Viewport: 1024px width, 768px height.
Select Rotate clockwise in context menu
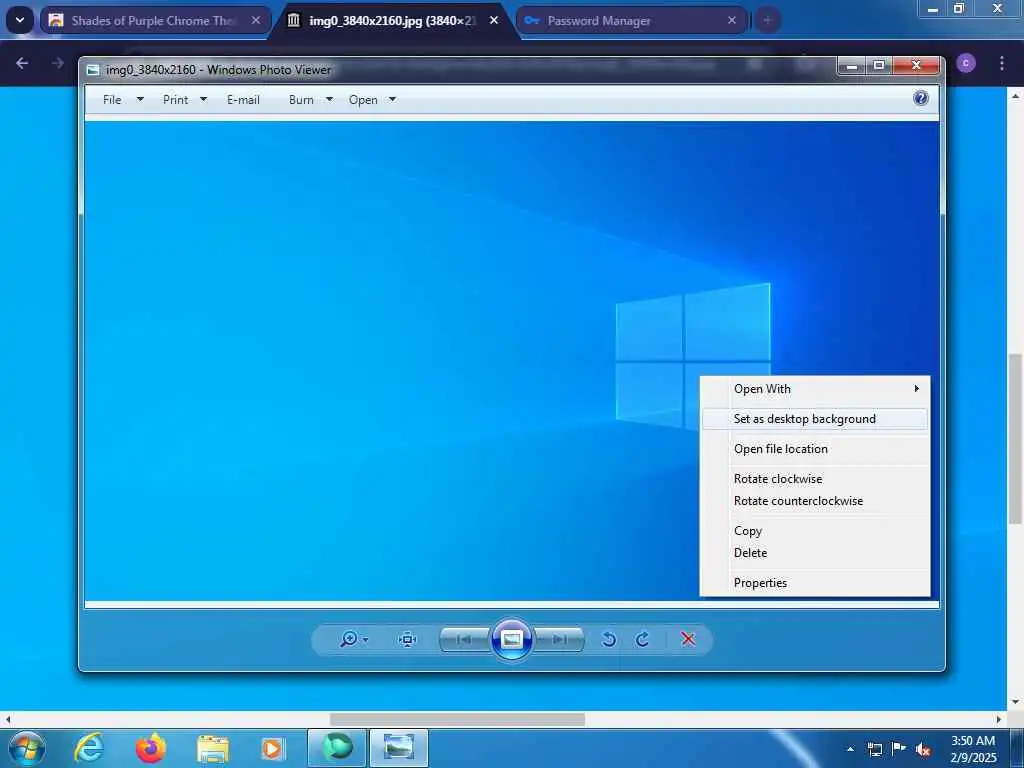pyautogui.click(x=815, y=479)
